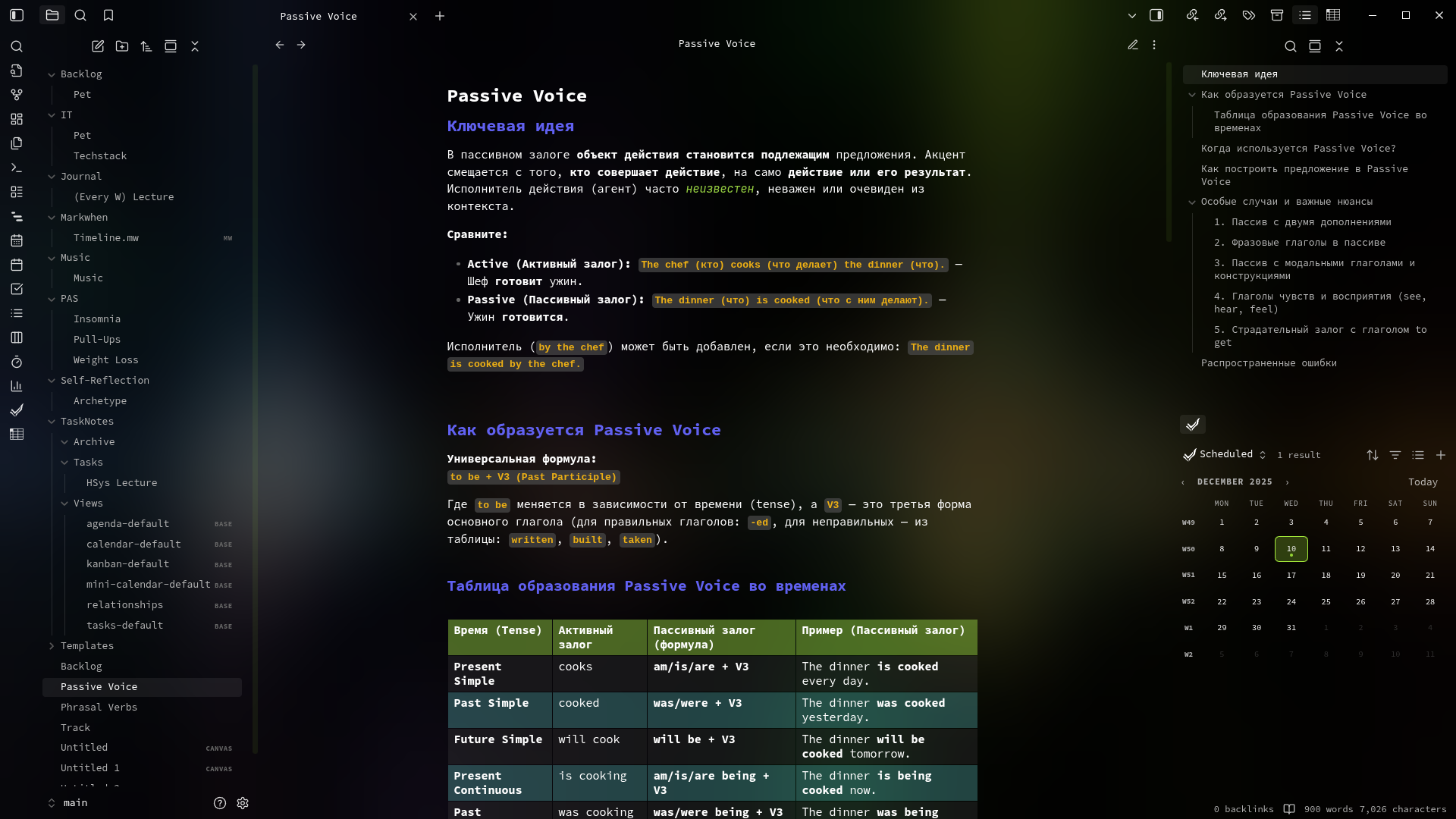
Task: Open the TaskNotes checkmark ribbon icon
Action: pos(17,410)
